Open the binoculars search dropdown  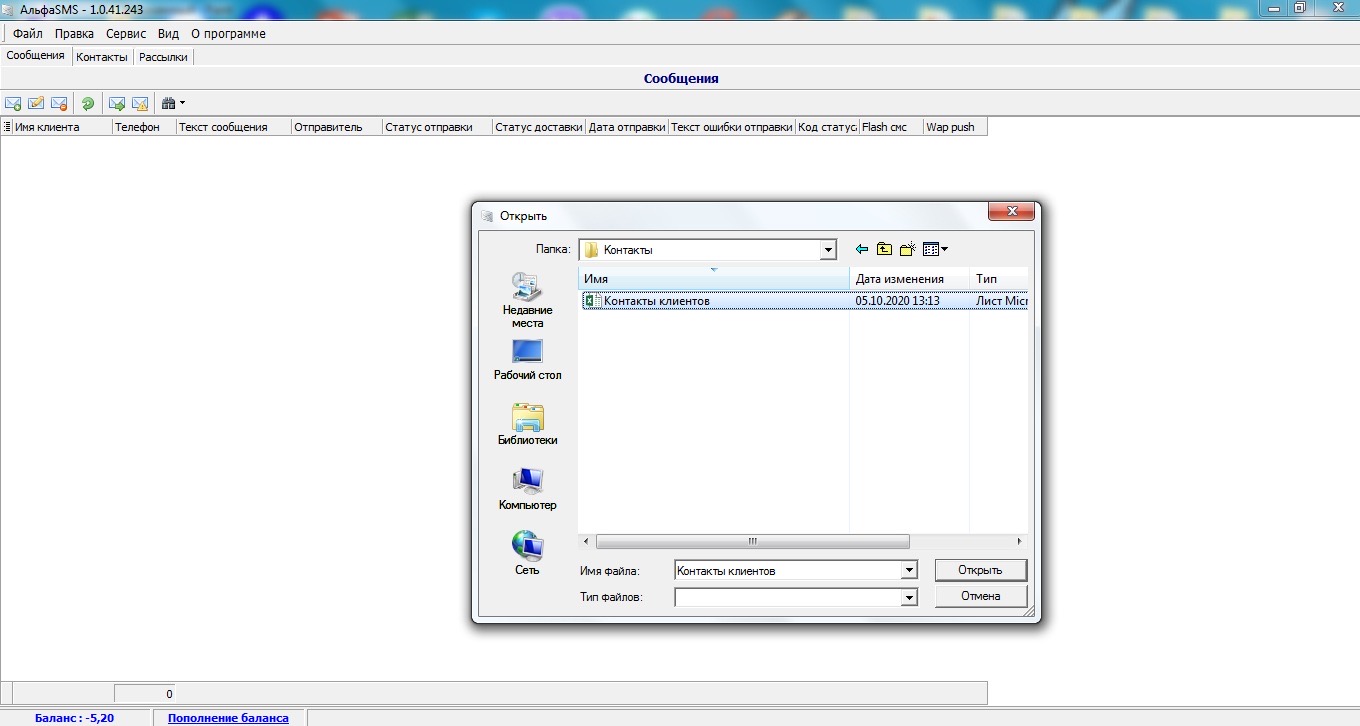(174, 103)
